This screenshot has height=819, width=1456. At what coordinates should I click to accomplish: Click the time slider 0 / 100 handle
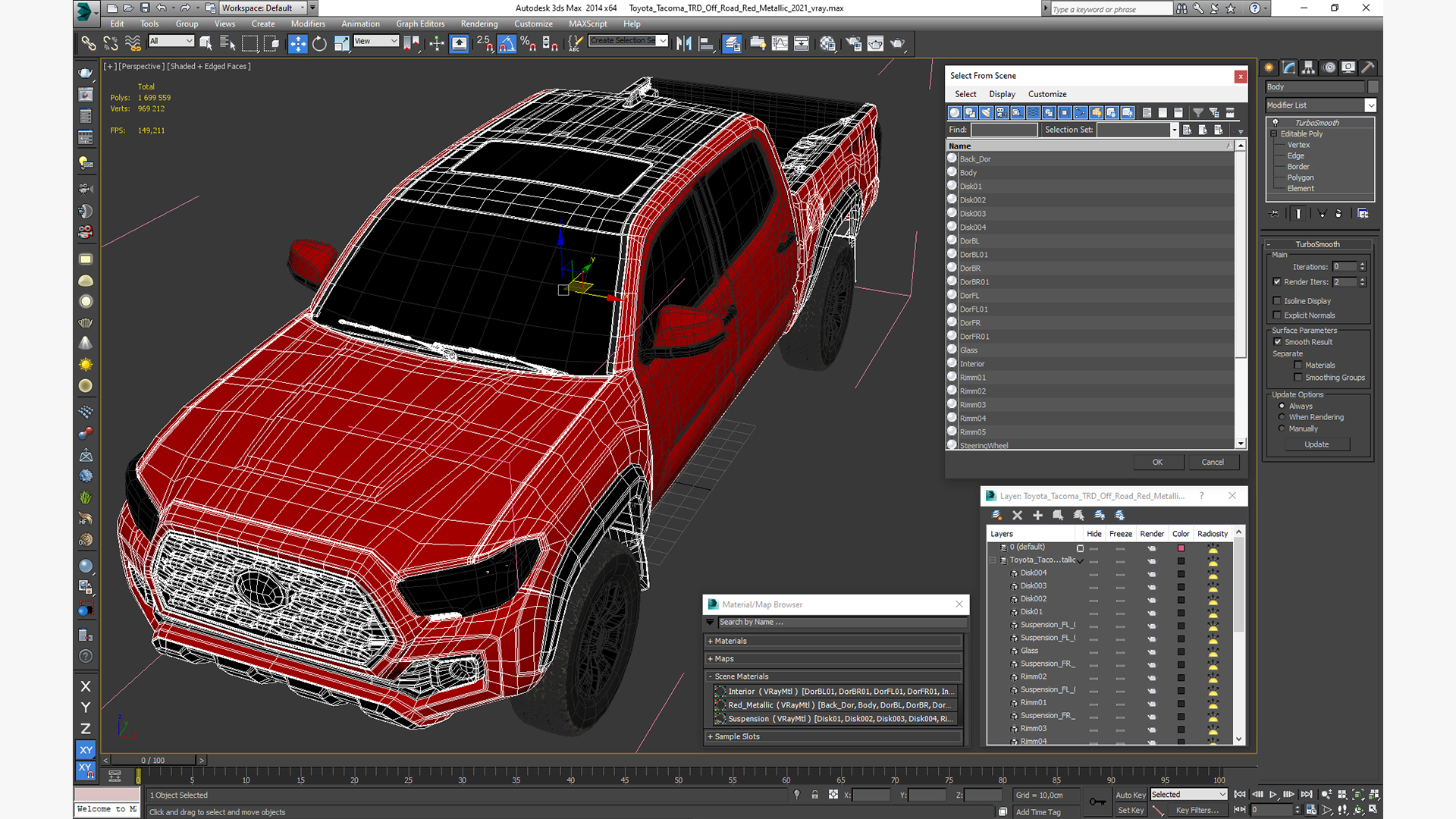click(153, 760)
